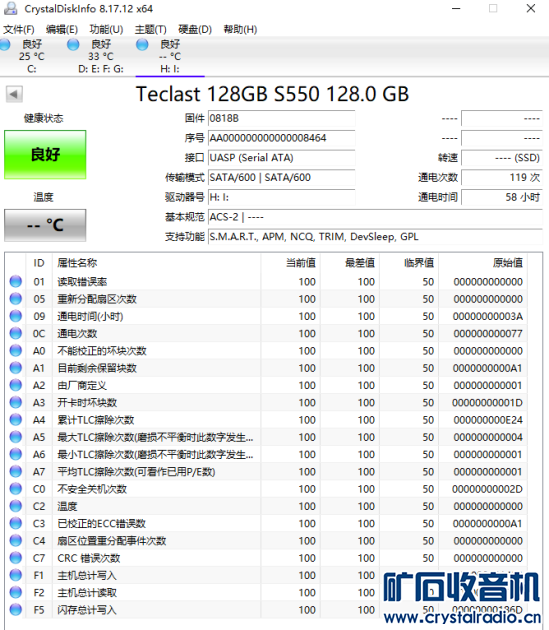The image size is (549, 630).
Task: Click the status icon for row 05 重新分配扇区次数
Action: tap(16, 299)
